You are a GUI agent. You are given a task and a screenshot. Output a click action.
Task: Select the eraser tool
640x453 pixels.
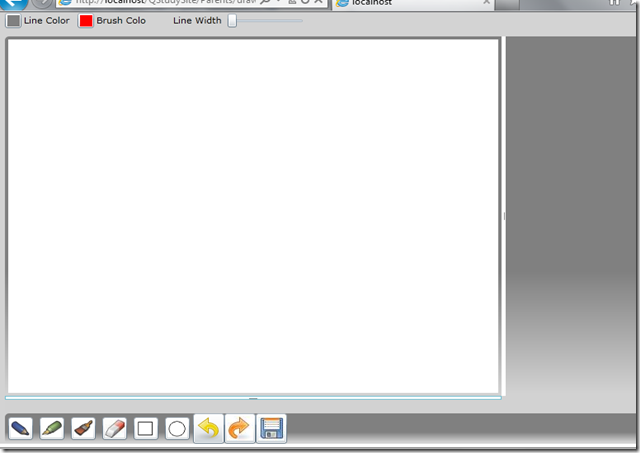pos(115,429)
